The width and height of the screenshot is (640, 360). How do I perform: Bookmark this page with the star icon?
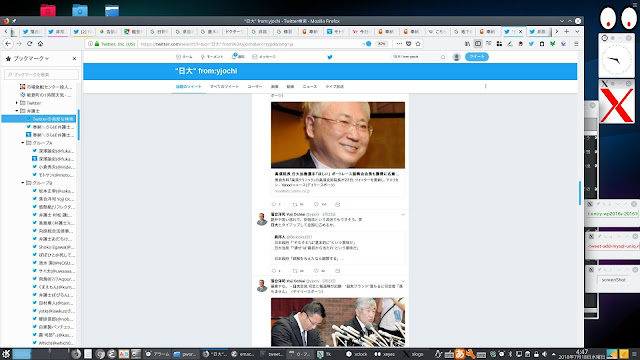click(x=418, y=44)
